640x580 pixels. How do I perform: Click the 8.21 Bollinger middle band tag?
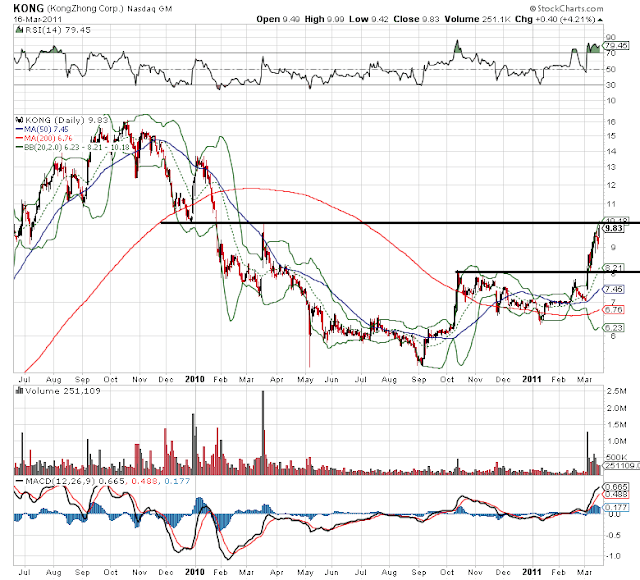pos(614,268)
